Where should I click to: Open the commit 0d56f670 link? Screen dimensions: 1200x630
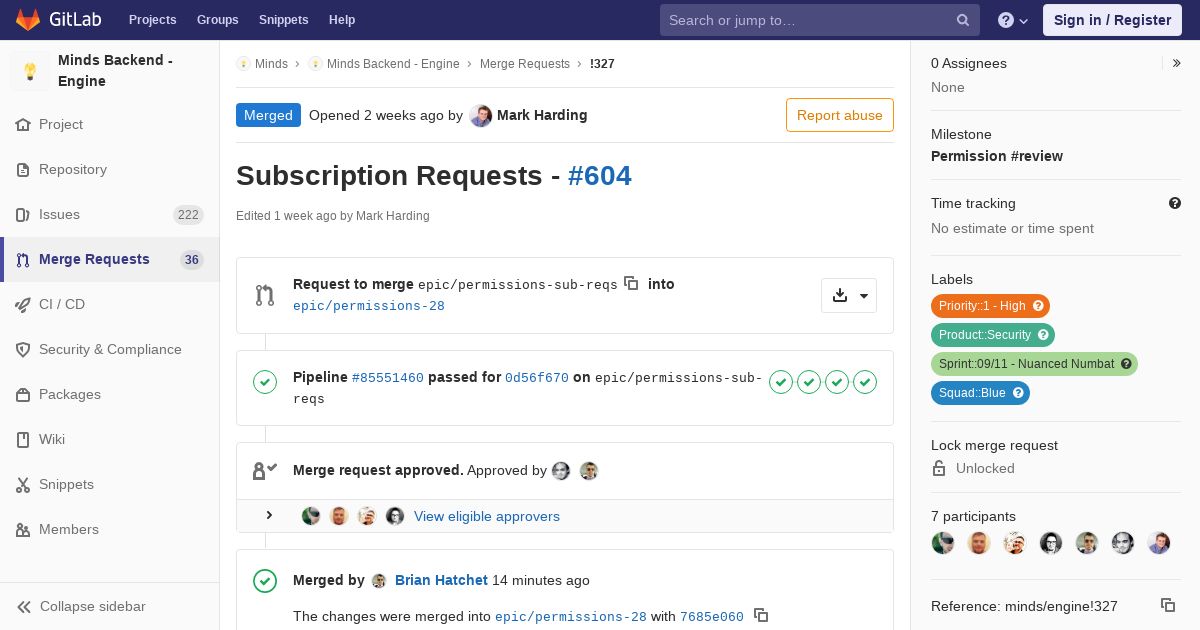537,378
